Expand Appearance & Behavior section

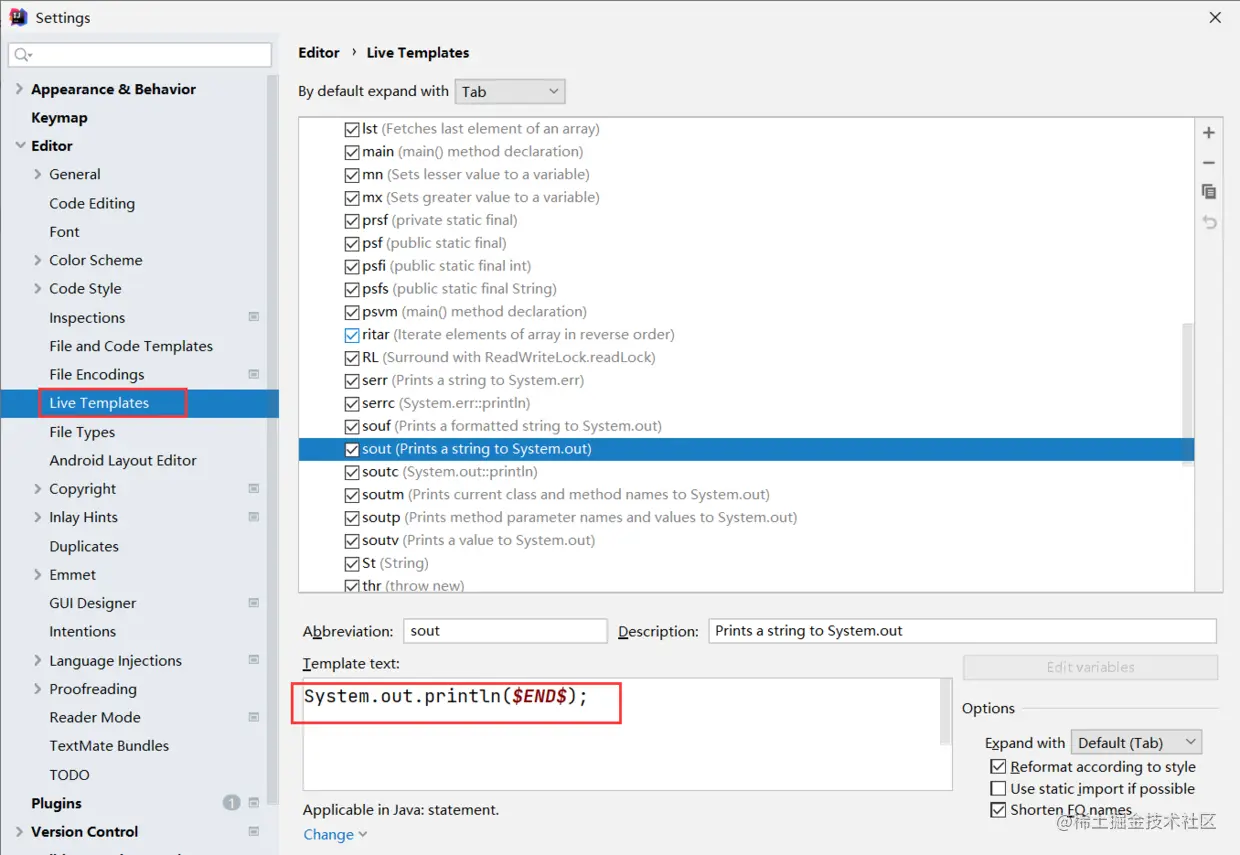[20, 89]
